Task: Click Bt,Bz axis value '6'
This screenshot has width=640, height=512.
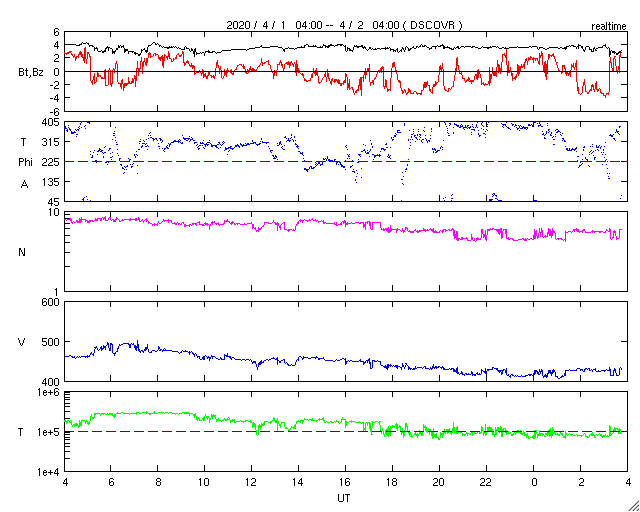Action: [x=56, y=32]
